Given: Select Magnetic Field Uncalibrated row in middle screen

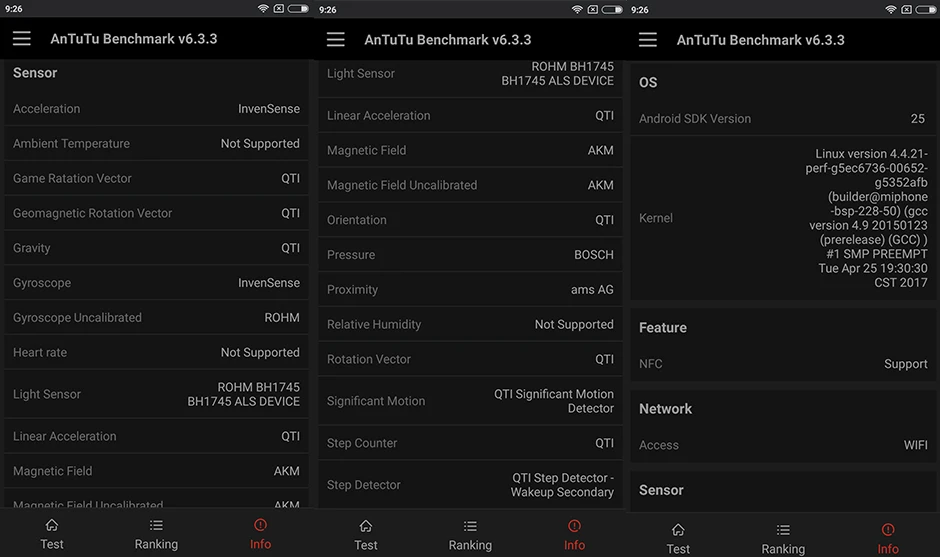Looking at the screenshot, I should point(470,185).
